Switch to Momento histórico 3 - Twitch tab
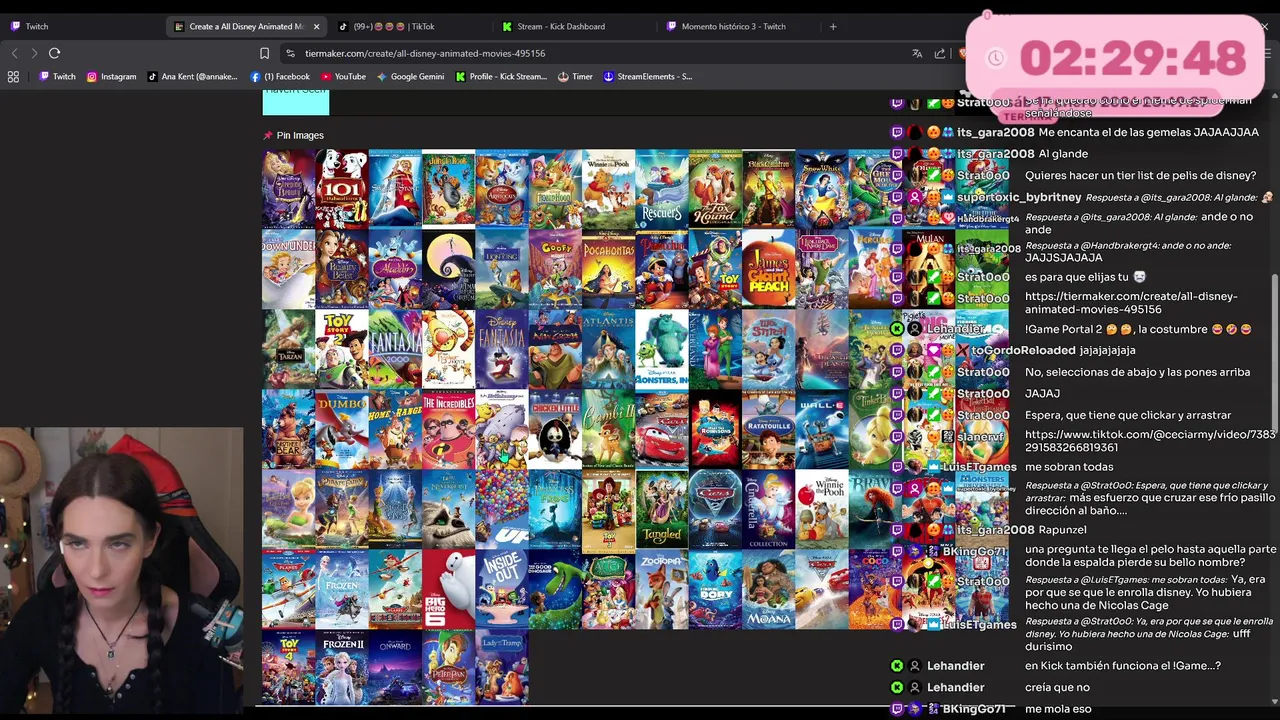The image size is (1280, 720). 738,26
